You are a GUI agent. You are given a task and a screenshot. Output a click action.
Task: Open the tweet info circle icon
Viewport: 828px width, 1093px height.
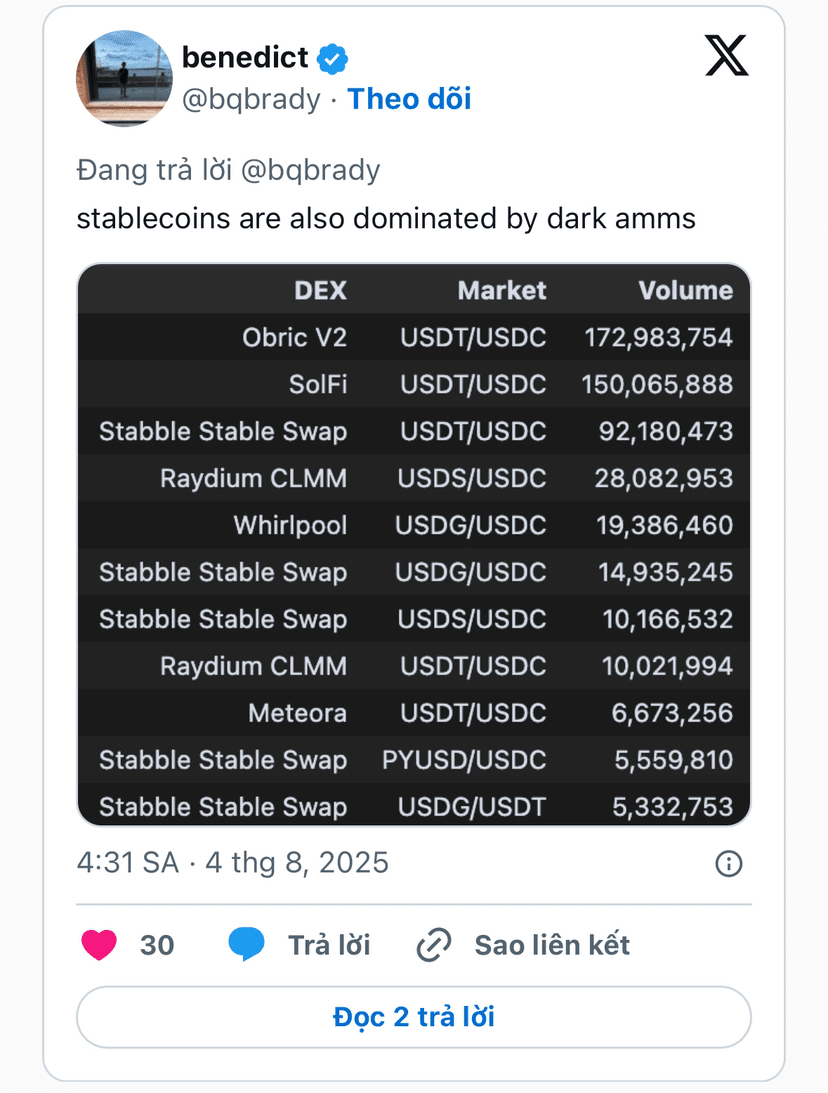pyautogui.click(x=729, y=864)
